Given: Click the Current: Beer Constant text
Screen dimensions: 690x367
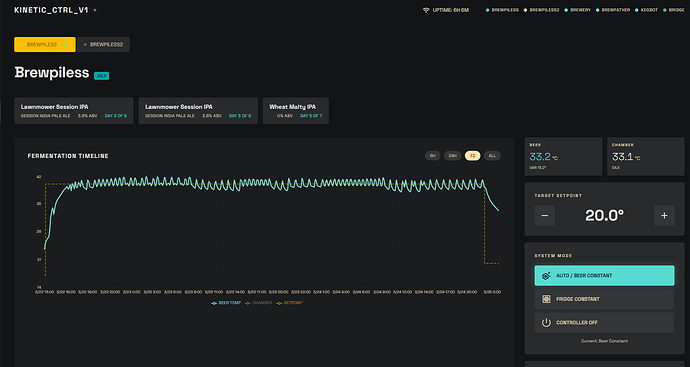Looking at the screenshot, I should point(604,341).
